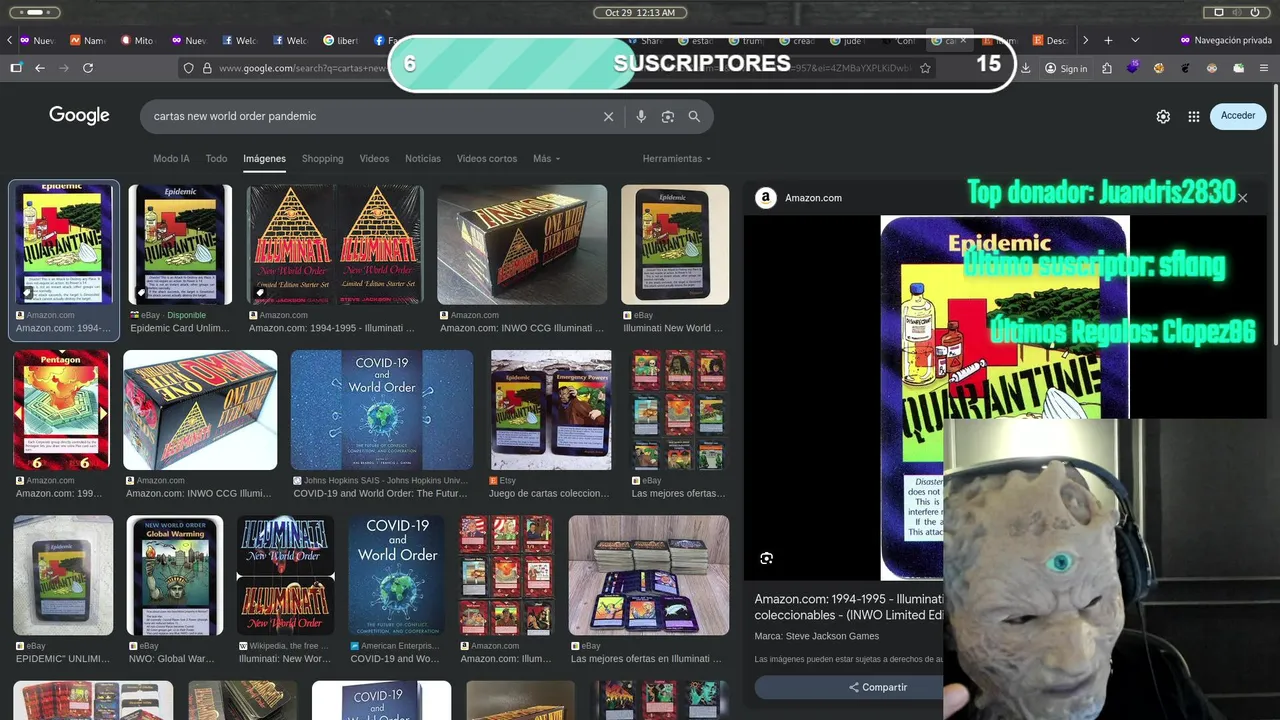Switch to the Modo IA tab
The width and height of the screenshot is (1280, 720).
tap(171, 158)
